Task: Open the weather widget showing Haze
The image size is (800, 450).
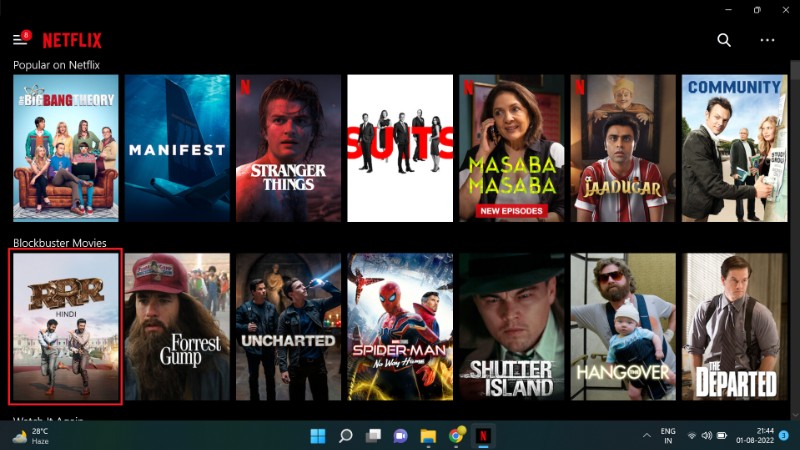Action: pyautogui.click(x=30, y=436)
